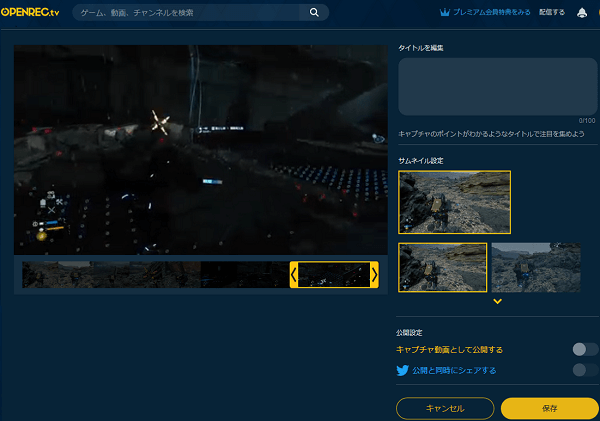Image resolution: width=600 pixels, height=421 pixels.
Task: Click the search magnifier icon
Action: 314,13
